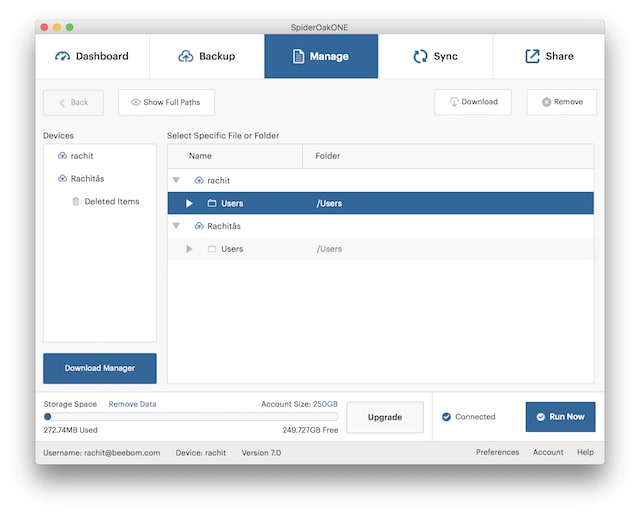The height and width of the screenshot is (515, 640).
Task: Click the Dashboard gauge icon
Action: [x=62, y=56]
